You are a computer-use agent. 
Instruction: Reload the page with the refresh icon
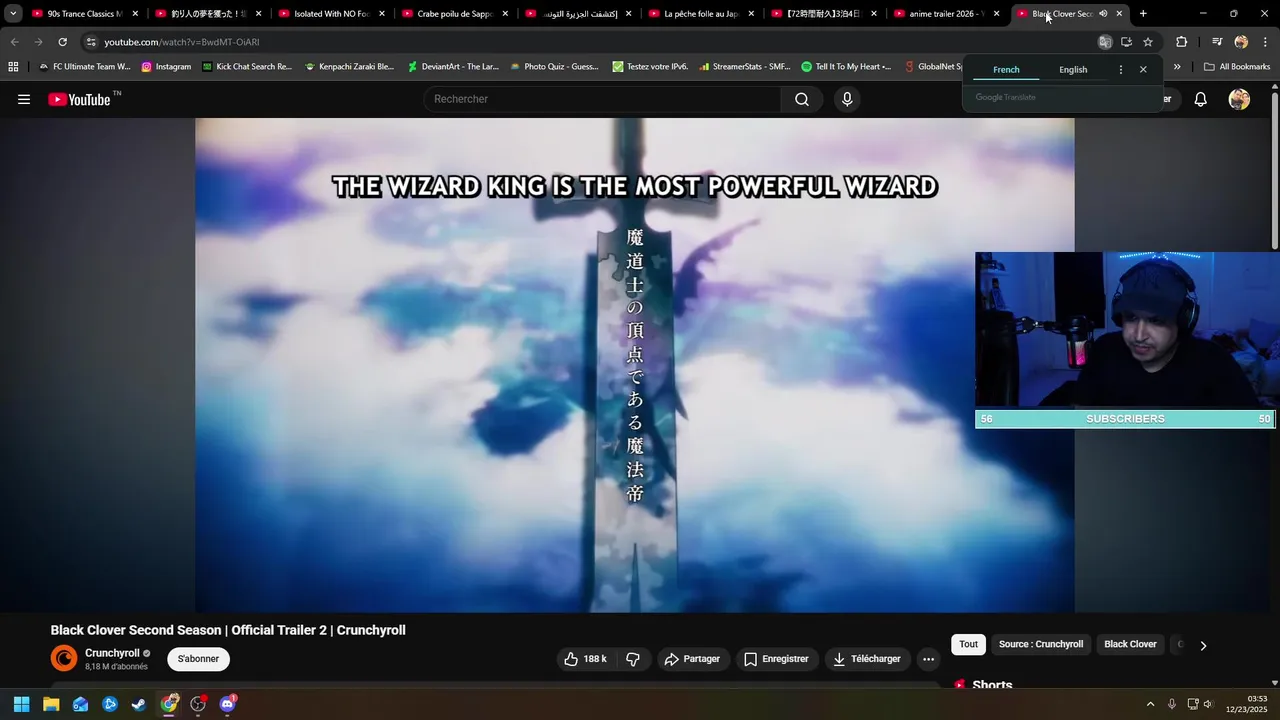(62, 42)
